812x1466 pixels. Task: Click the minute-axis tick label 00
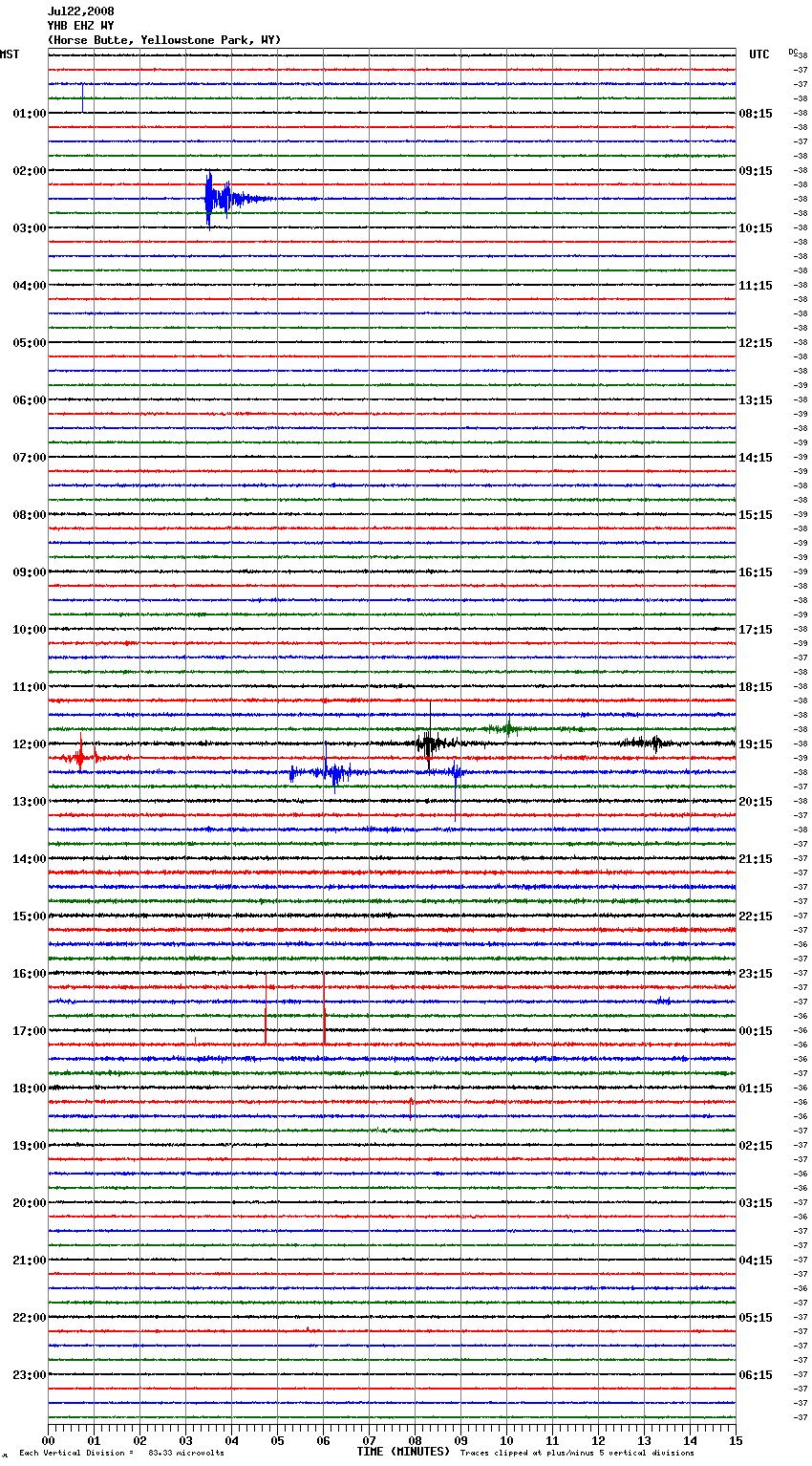49,1441
